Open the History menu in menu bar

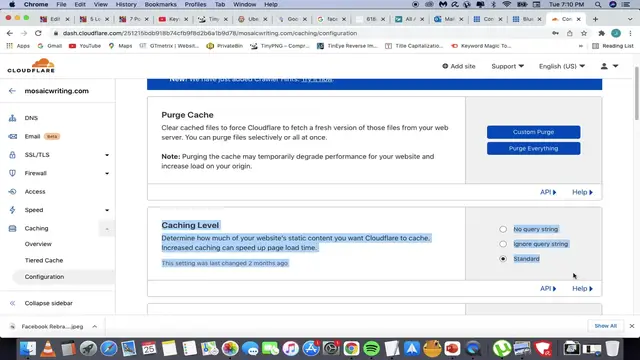coord(126,4)
